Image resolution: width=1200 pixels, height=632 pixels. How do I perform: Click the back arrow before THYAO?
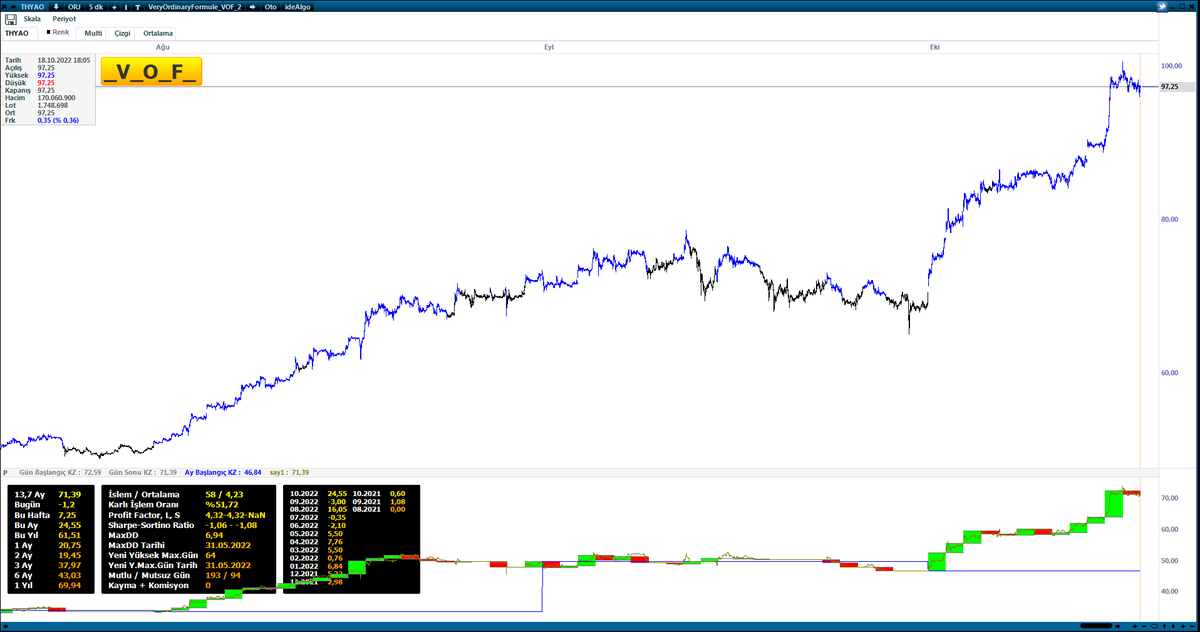coord(13,6)
